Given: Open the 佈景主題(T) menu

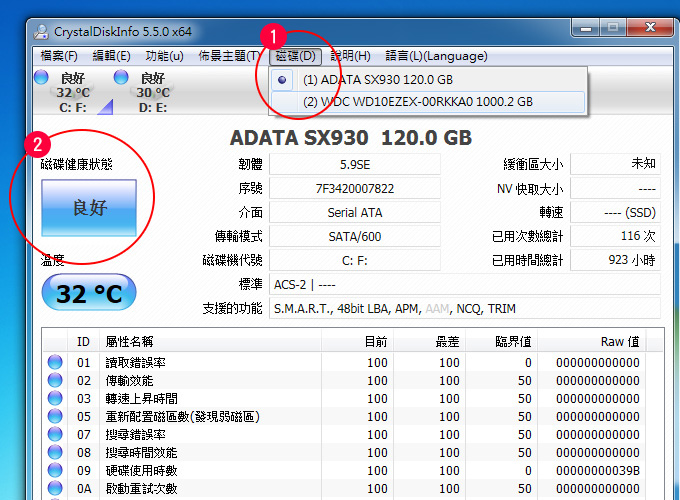Looking at the screenshot, I should point(229,56).
